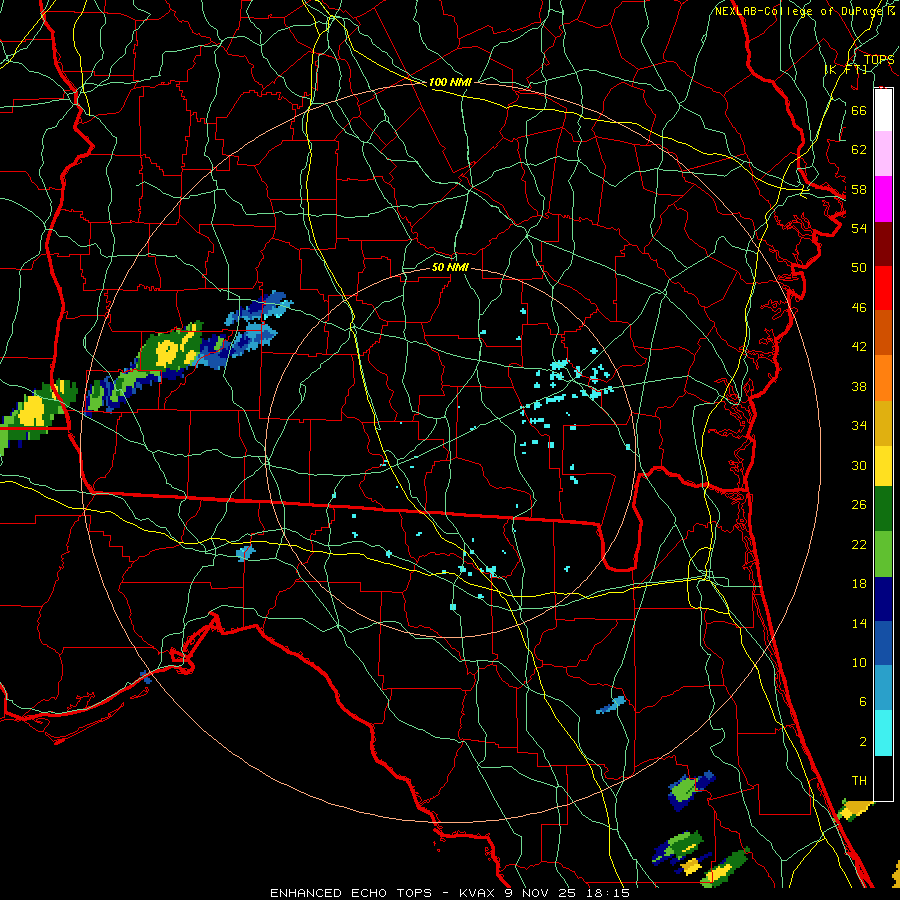
Task: Click the "18:15" timestamp in the caption
Action: point(608,893)
